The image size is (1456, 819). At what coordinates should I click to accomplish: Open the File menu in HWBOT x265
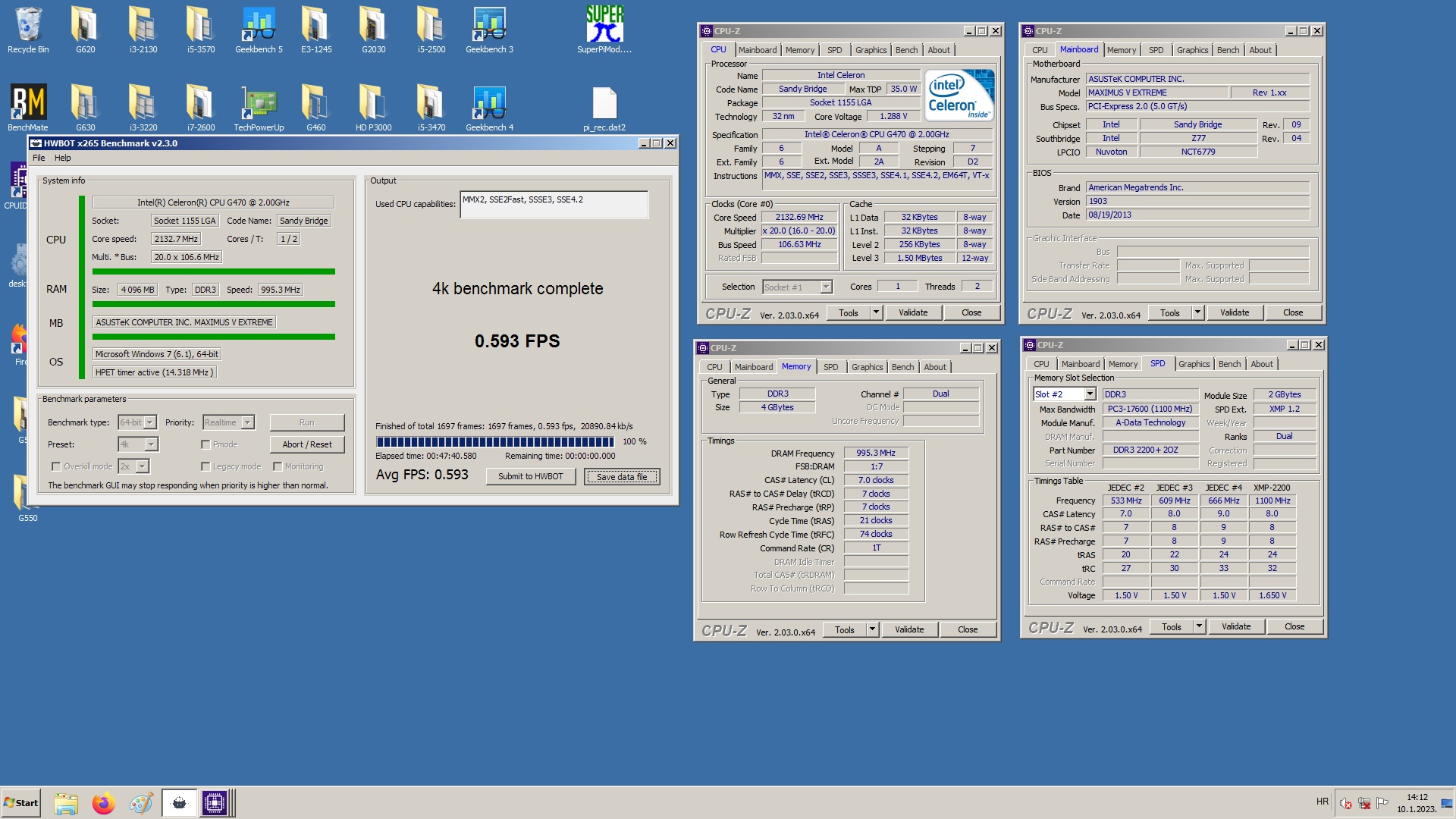tap(39, 158)
